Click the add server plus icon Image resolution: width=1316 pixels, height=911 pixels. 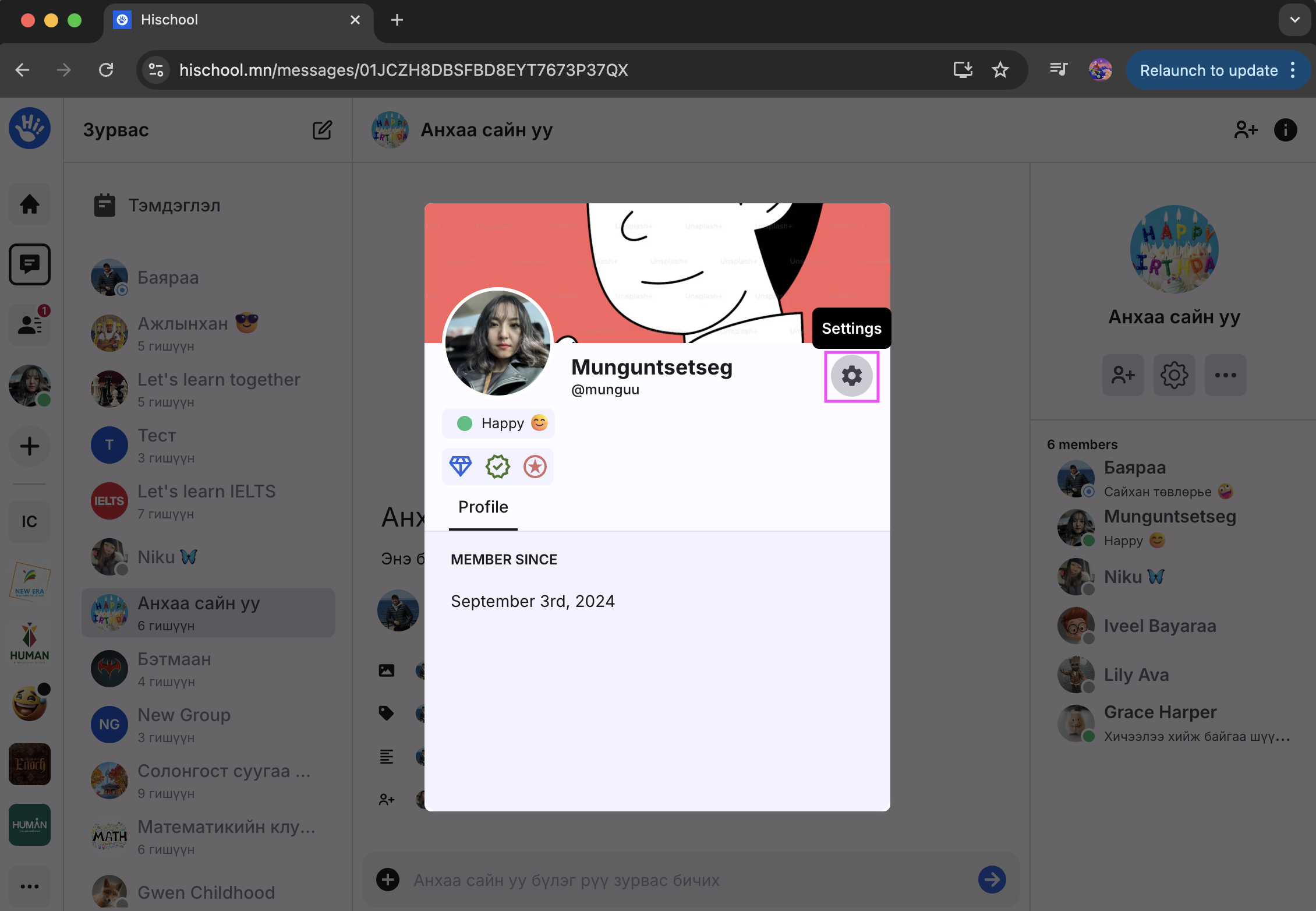[30, 447]
